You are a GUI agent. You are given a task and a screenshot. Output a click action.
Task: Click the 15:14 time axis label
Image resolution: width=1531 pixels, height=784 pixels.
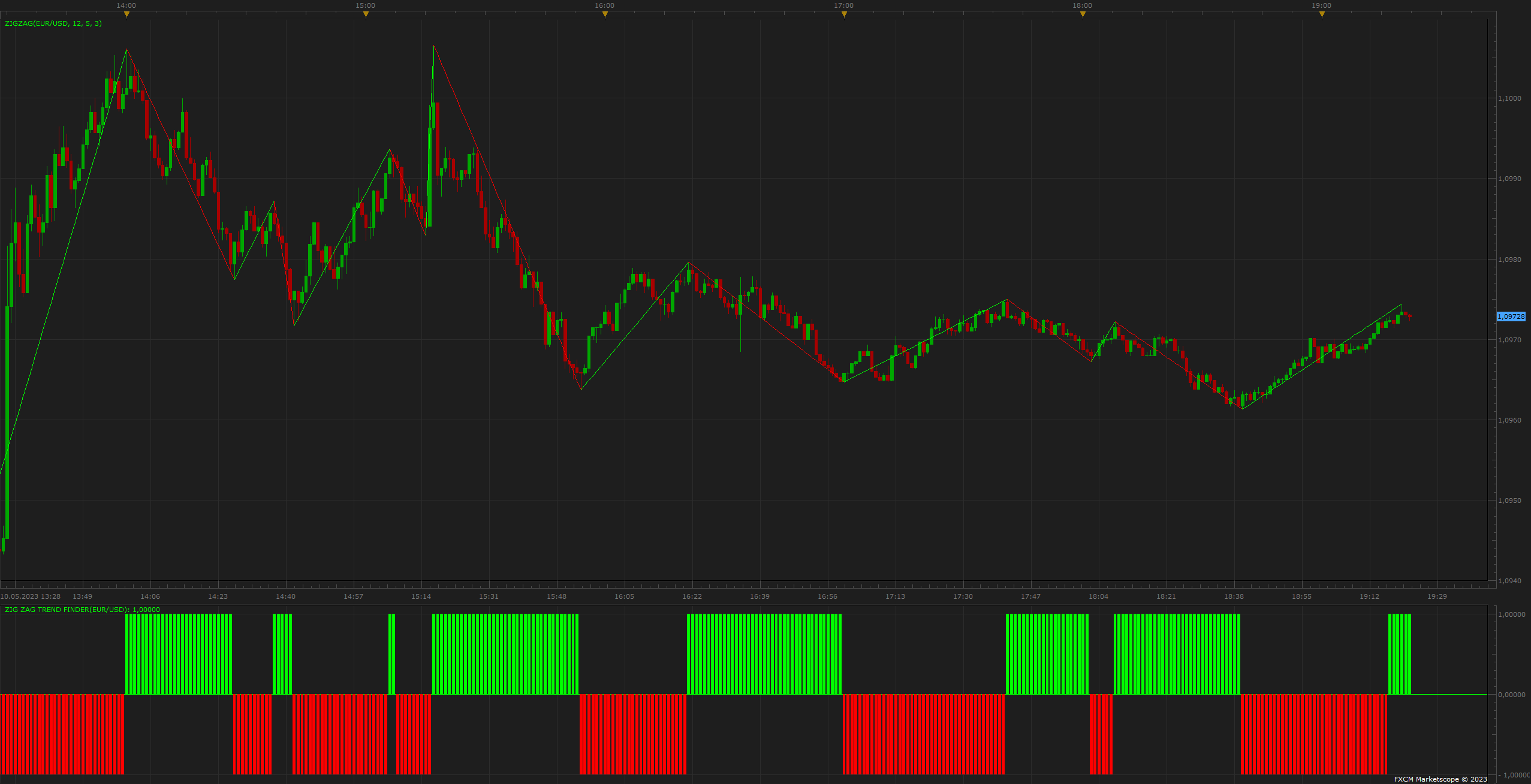click(x=421, y=596)
